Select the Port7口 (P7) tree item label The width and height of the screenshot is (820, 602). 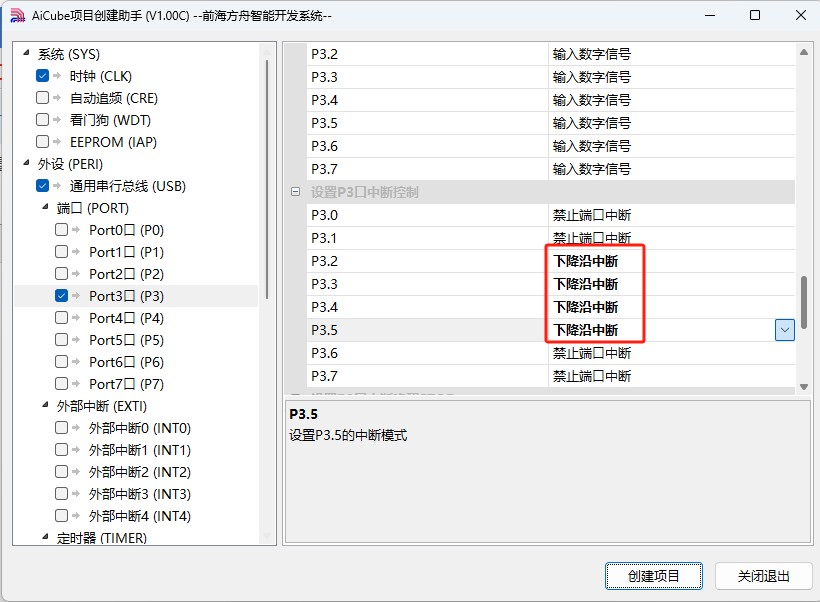coord(126,384)
